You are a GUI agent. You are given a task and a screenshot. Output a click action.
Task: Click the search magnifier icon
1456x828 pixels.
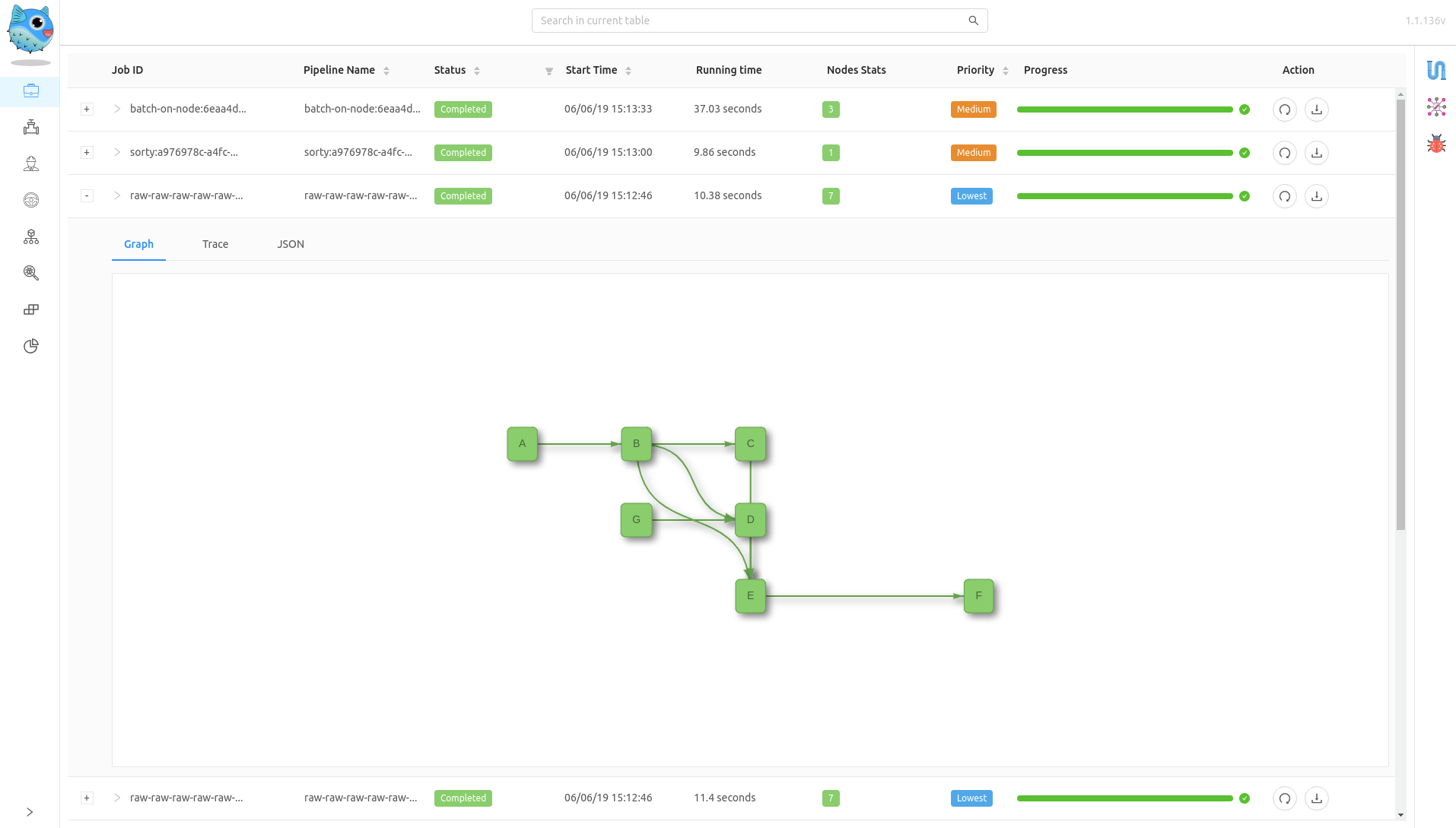[x=973, y=21]
